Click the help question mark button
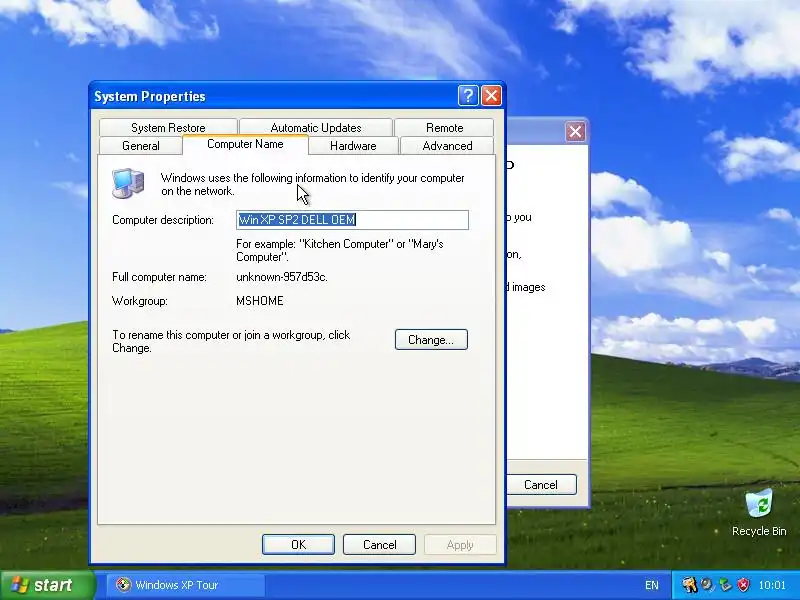Viewport: 800px width, 600px height. point(468,96)
